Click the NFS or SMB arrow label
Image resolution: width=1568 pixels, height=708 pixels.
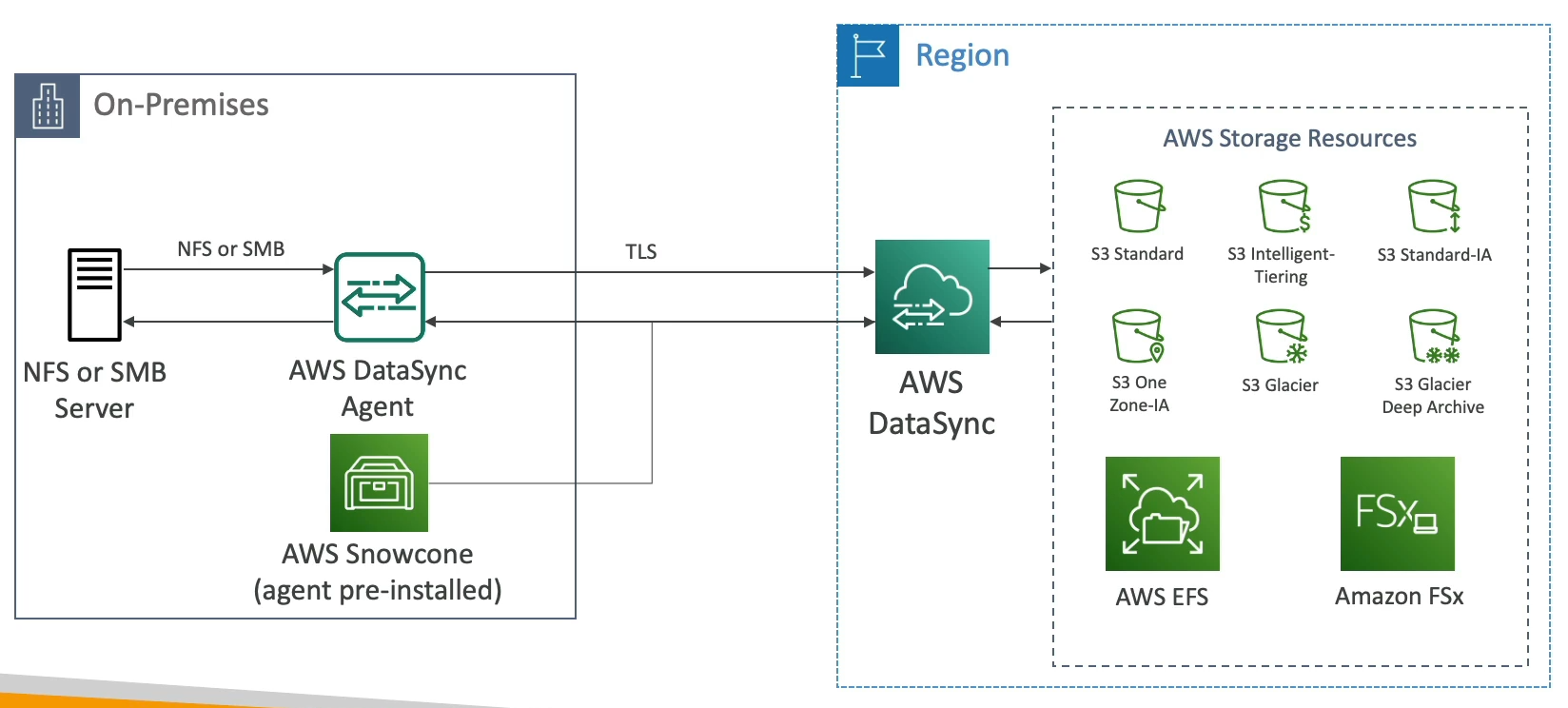(230, 249)
